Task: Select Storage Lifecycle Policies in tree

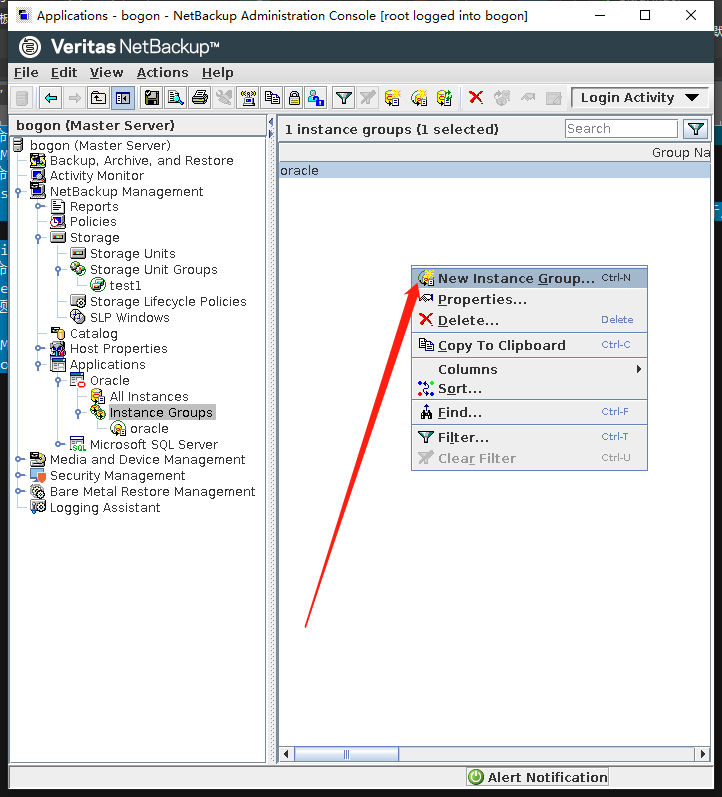Action: [168, 301]
